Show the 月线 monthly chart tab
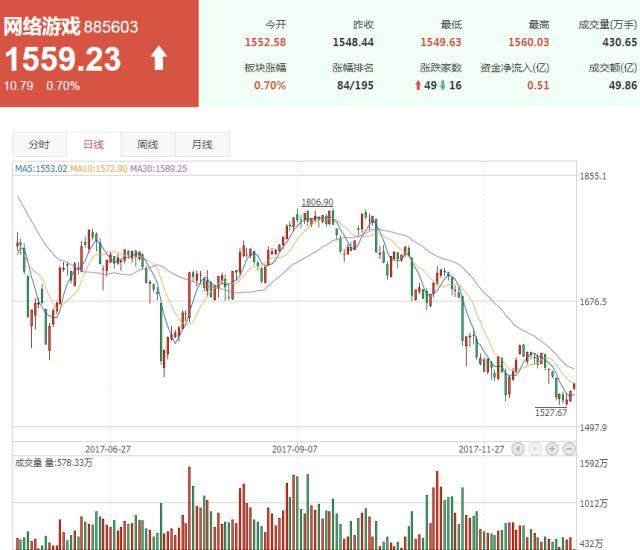The width and height of the screenshot is (640, 550). coord(201,144)
